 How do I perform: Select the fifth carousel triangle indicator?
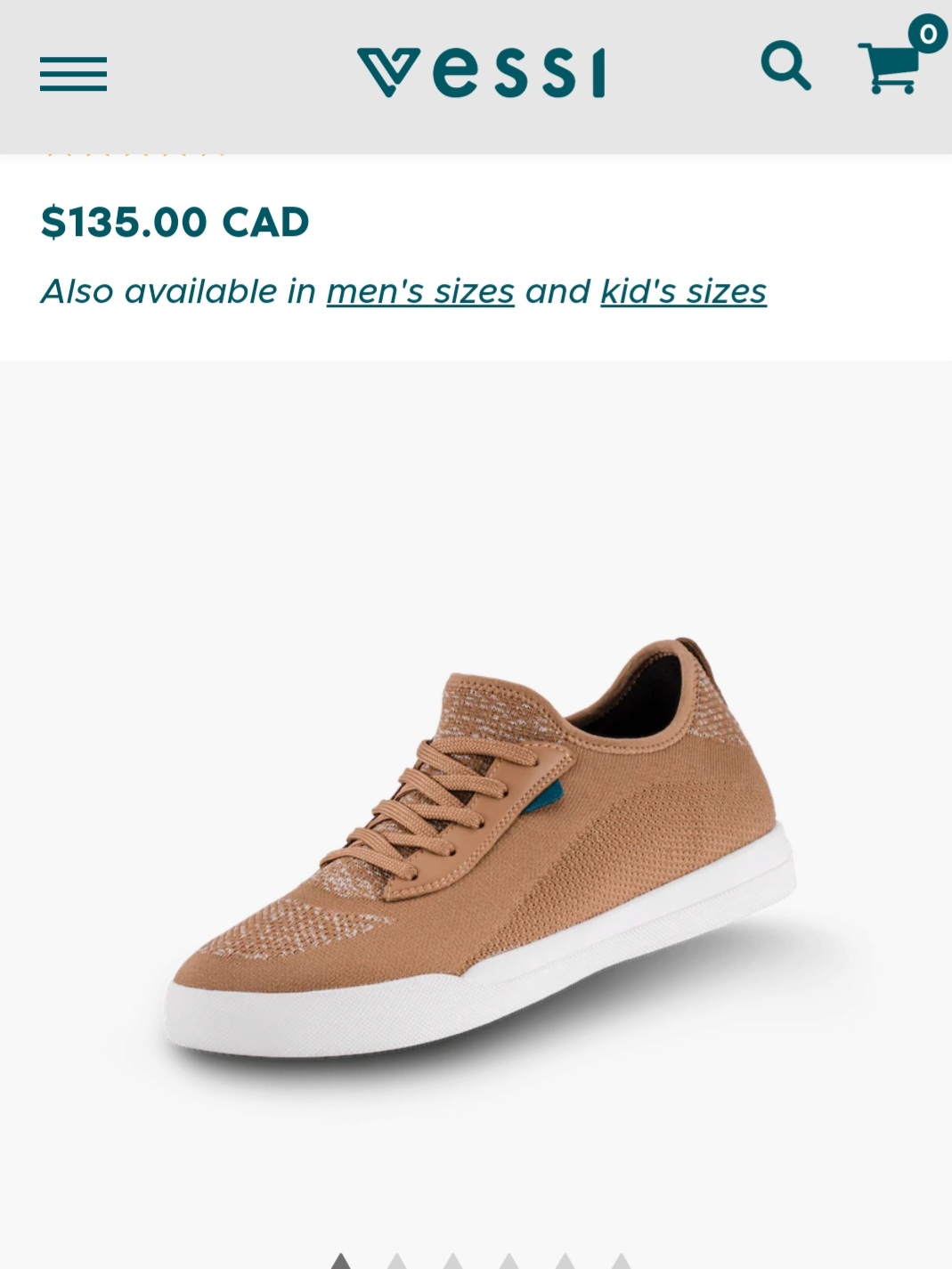565,1261
